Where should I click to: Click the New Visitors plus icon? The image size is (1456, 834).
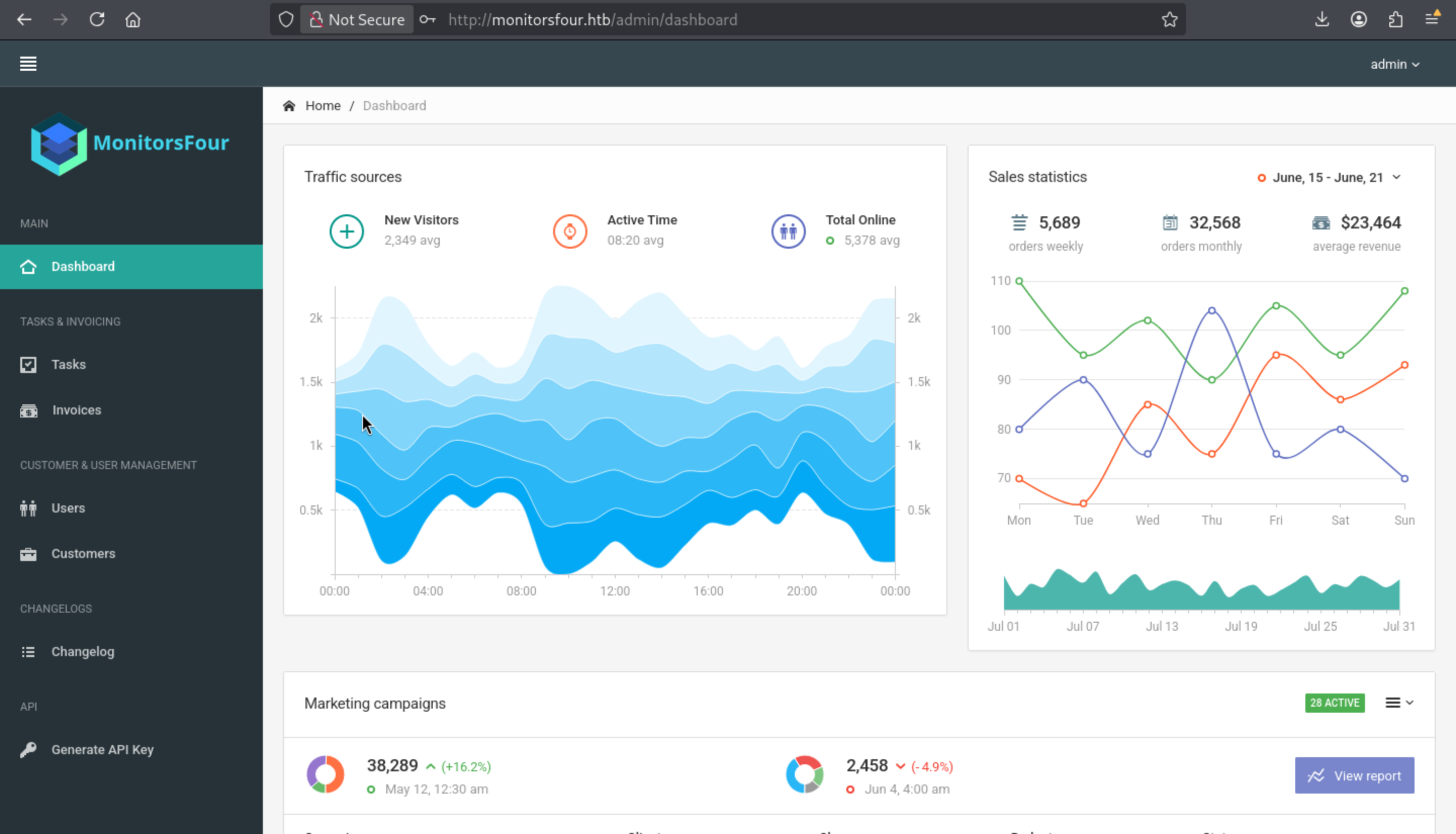[346, 231]
